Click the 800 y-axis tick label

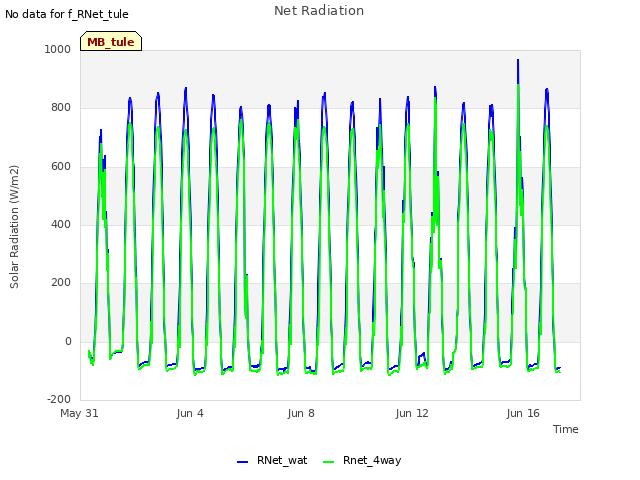61,107
